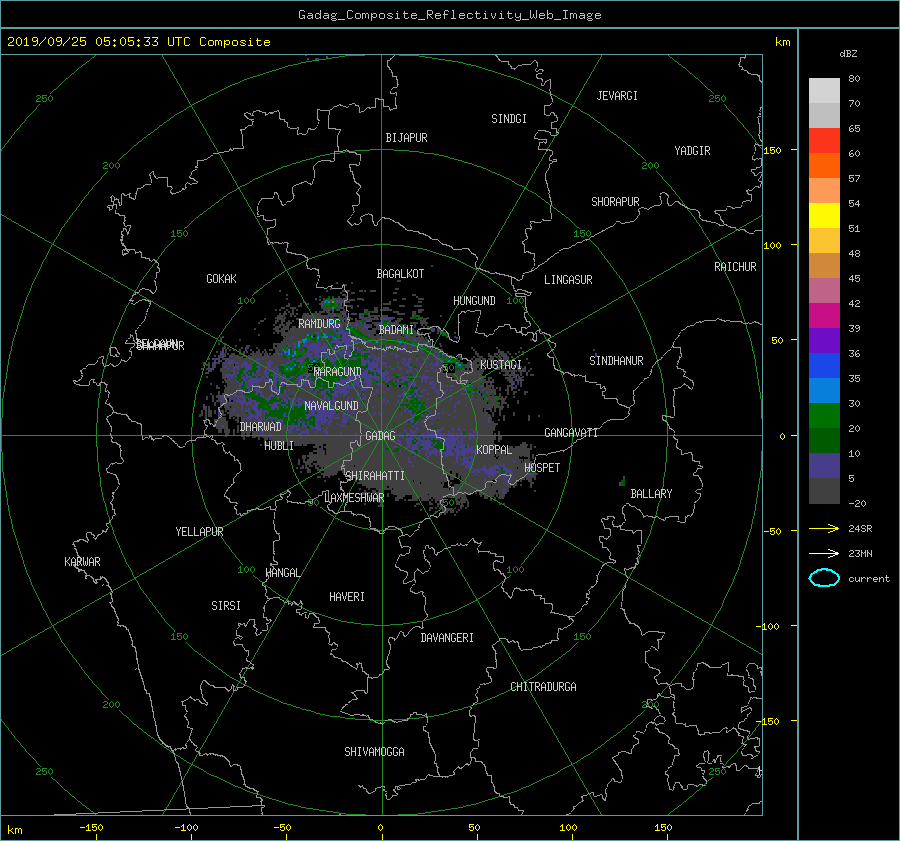Image resolution: width=900 pixels, height=841 pixels.
Task: Click the SINDGI city label
Action: 509,119
